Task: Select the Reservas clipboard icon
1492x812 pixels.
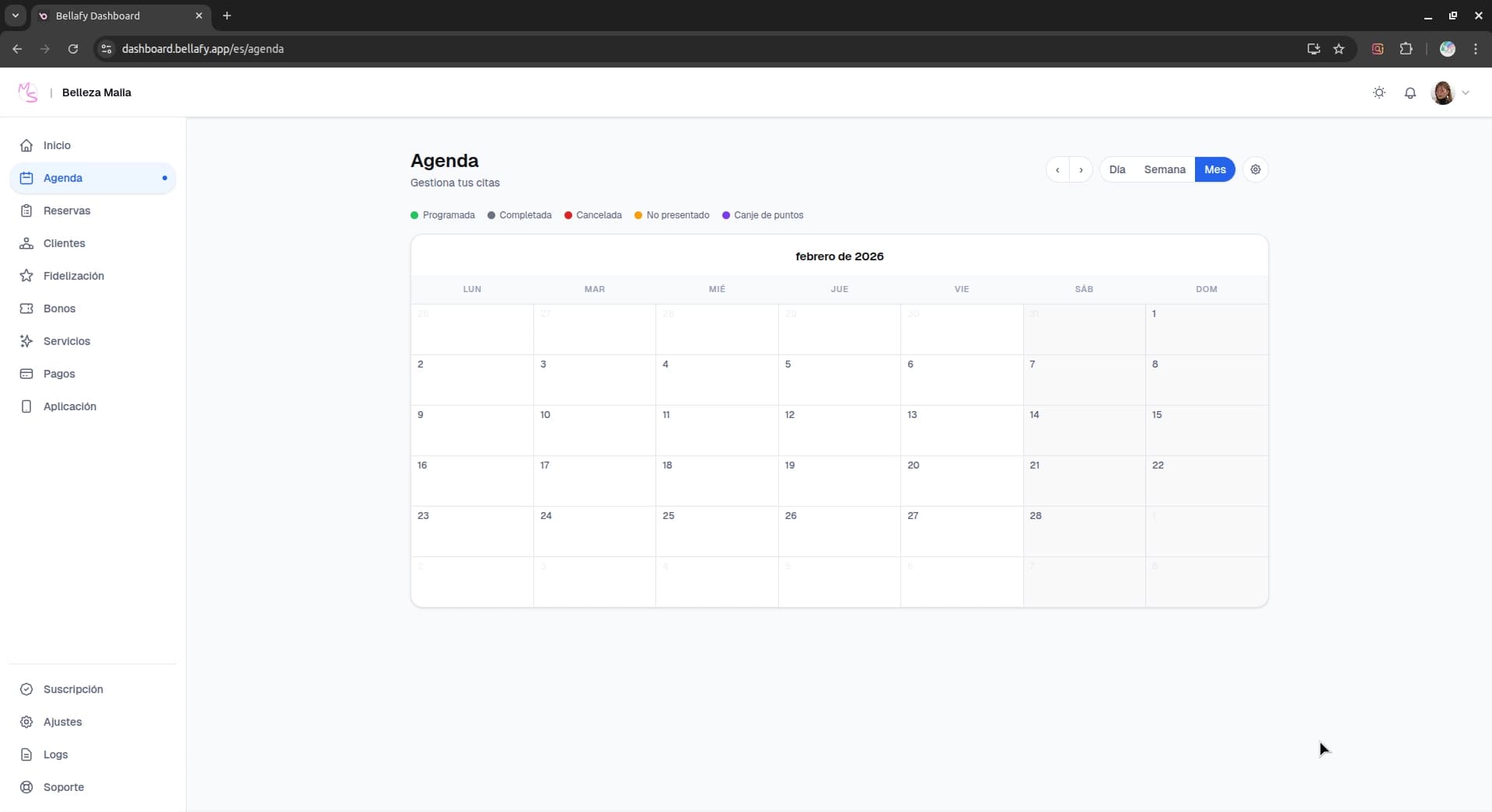Action: (x=26, y=210)
